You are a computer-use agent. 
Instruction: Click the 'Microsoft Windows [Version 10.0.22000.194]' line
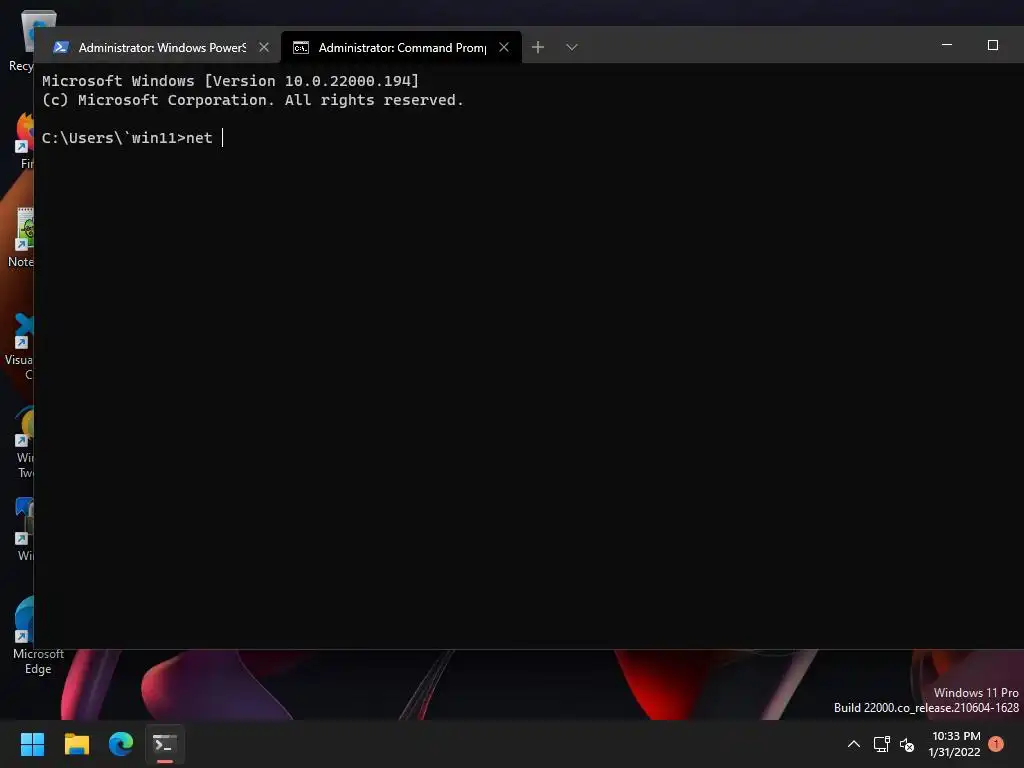(x=231, y=81)
